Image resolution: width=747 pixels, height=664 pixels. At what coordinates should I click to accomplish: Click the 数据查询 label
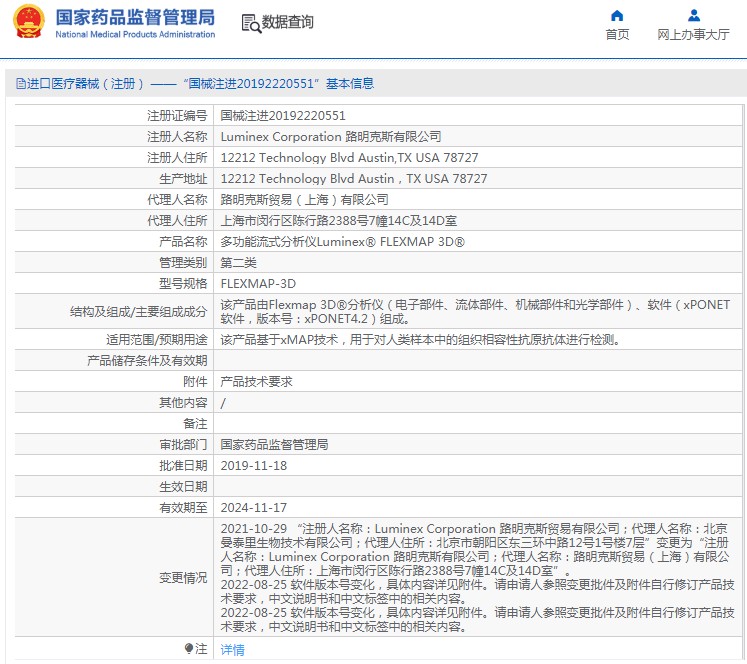[288, 22]
